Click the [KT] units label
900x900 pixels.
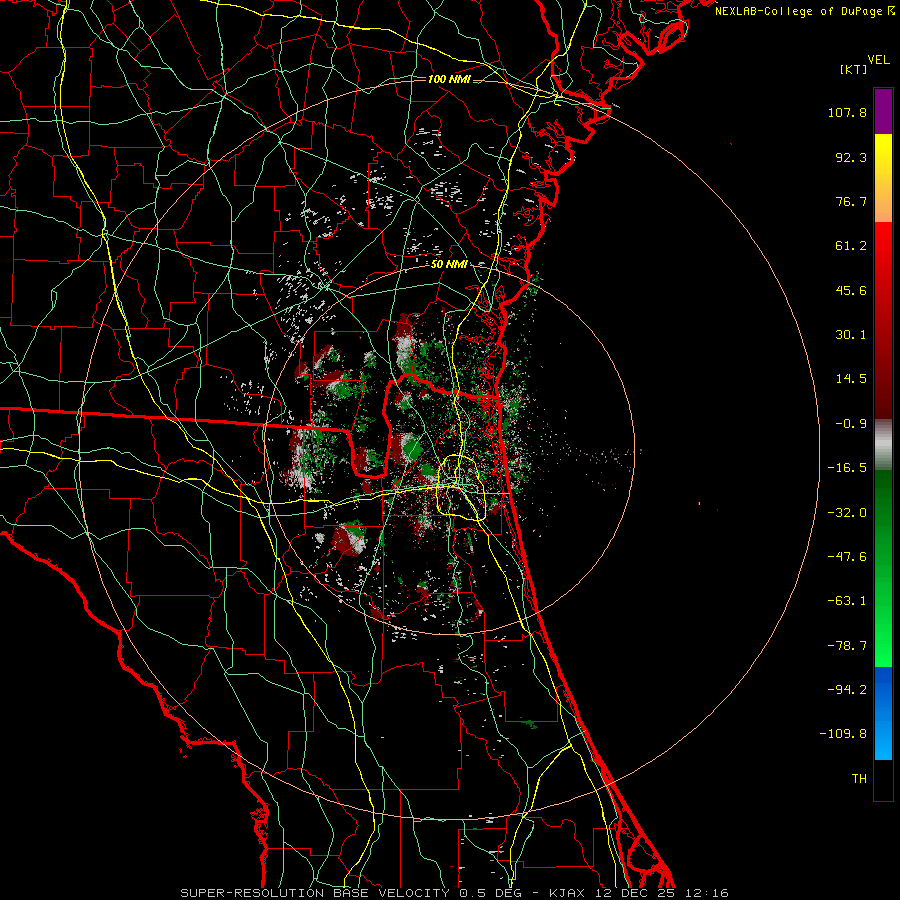pos(854,69)
